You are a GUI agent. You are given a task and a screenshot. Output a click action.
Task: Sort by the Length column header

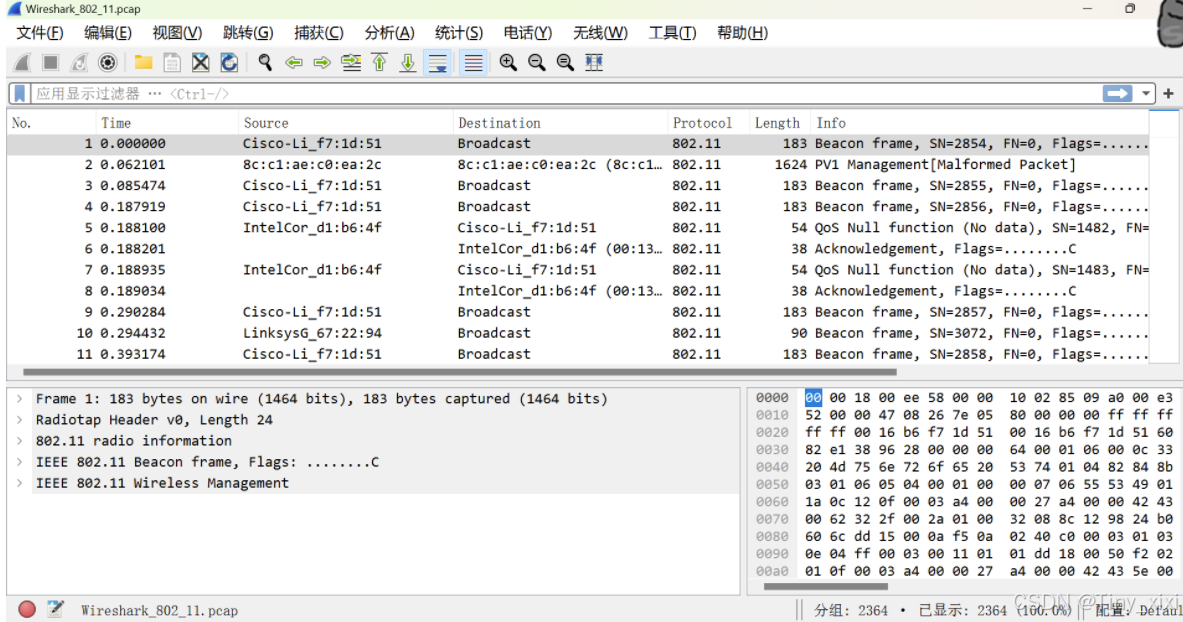[x=780, y=123]
